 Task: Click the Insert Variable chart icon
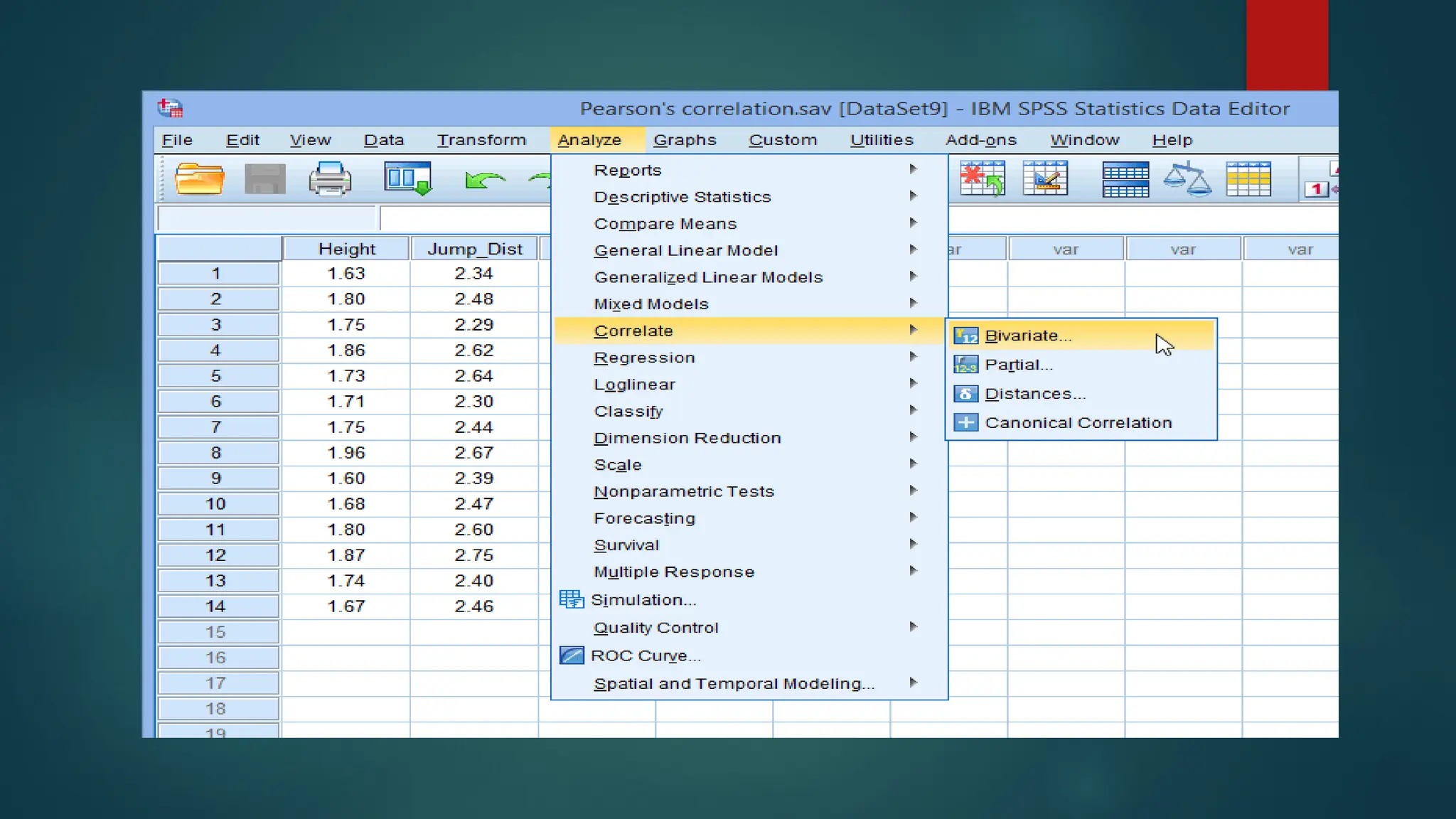[x=1044, y=178]
